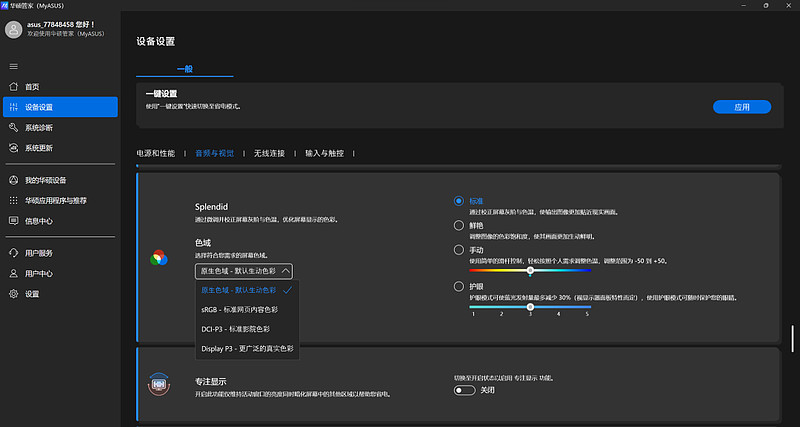Image resolution: width=800 pixels, height=427 pixels.
Task: Switch to 电源和性能 tab
Action: tap(156, 153)
